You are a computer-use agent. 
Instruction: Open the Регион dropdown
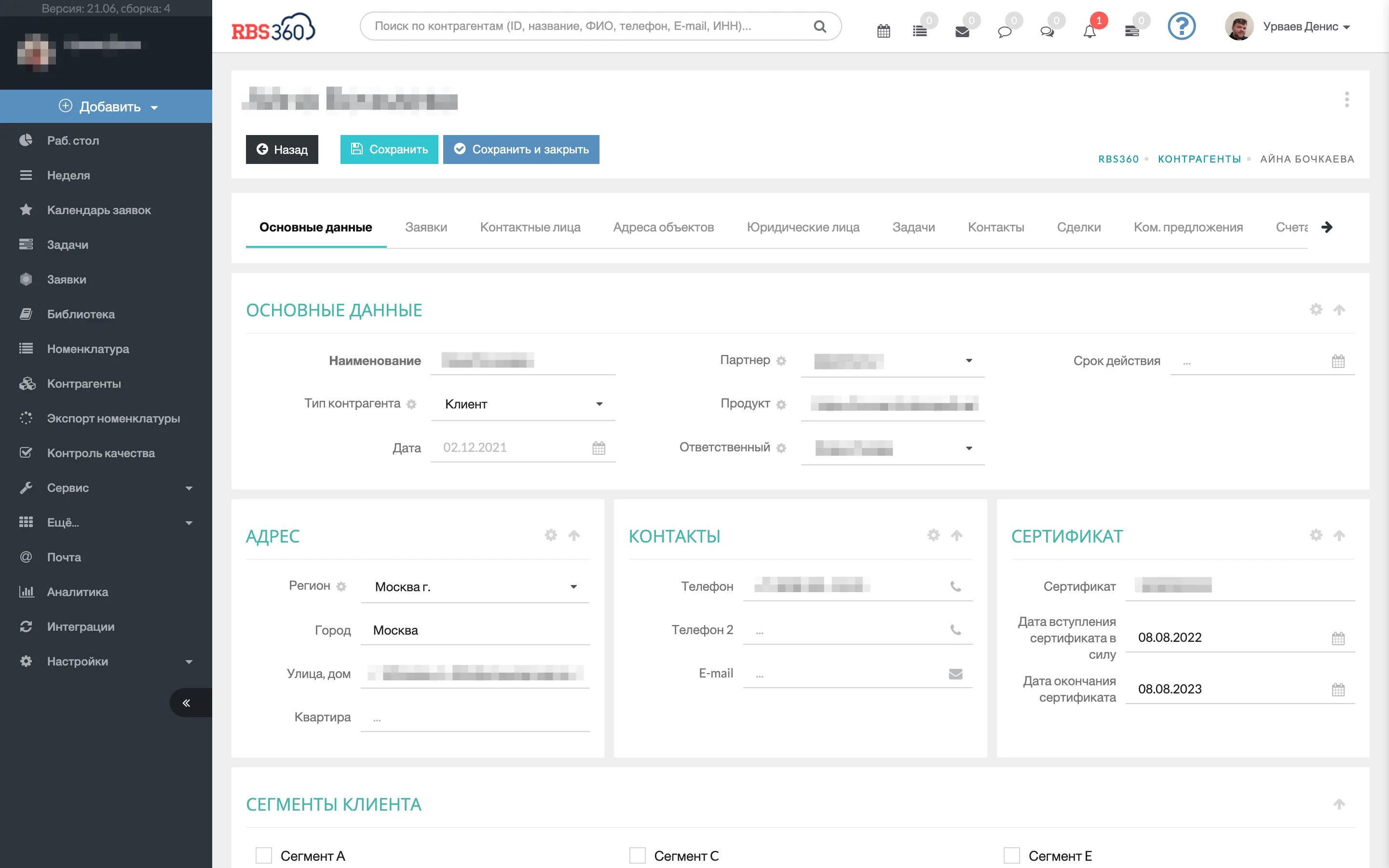(x=475, y=587)
